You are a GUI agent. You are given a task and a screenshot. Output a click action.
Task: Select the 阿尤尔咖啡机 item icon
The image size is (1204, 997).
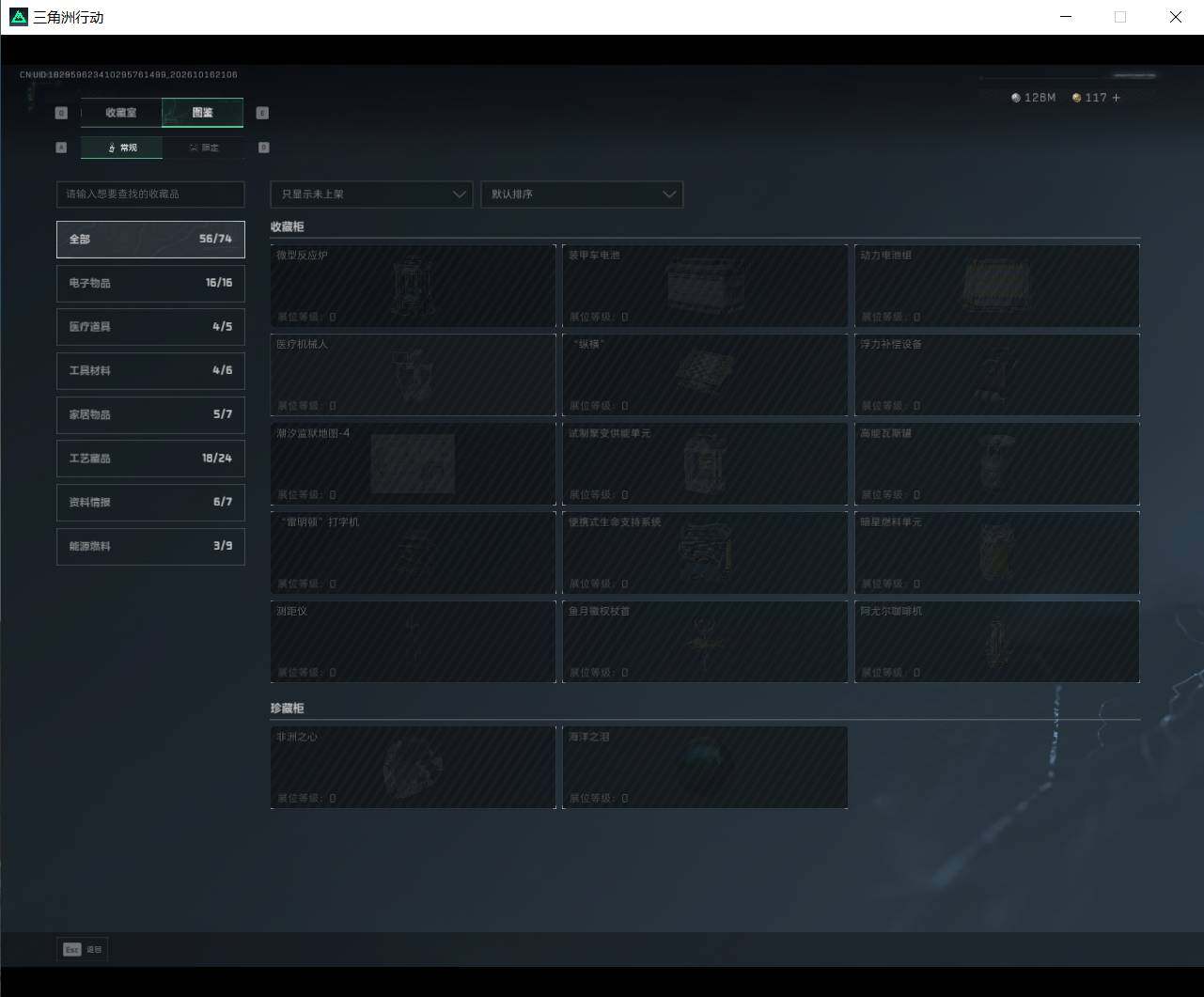pyautogui.click(x=996, y=642)
